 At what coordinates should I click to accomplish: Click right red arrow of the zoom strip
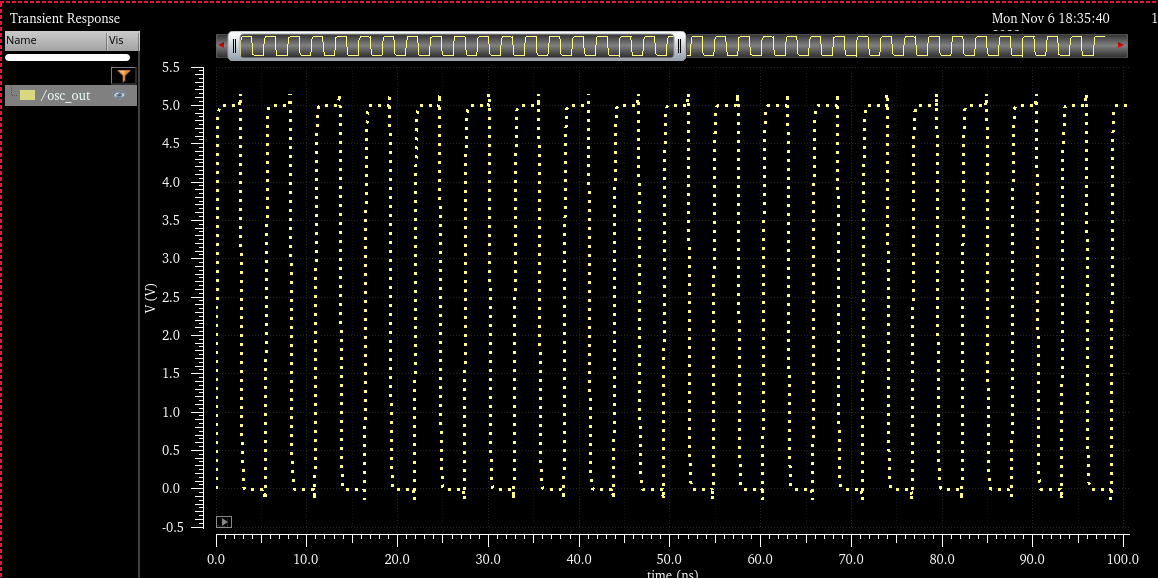click(x=1121, y=45)
